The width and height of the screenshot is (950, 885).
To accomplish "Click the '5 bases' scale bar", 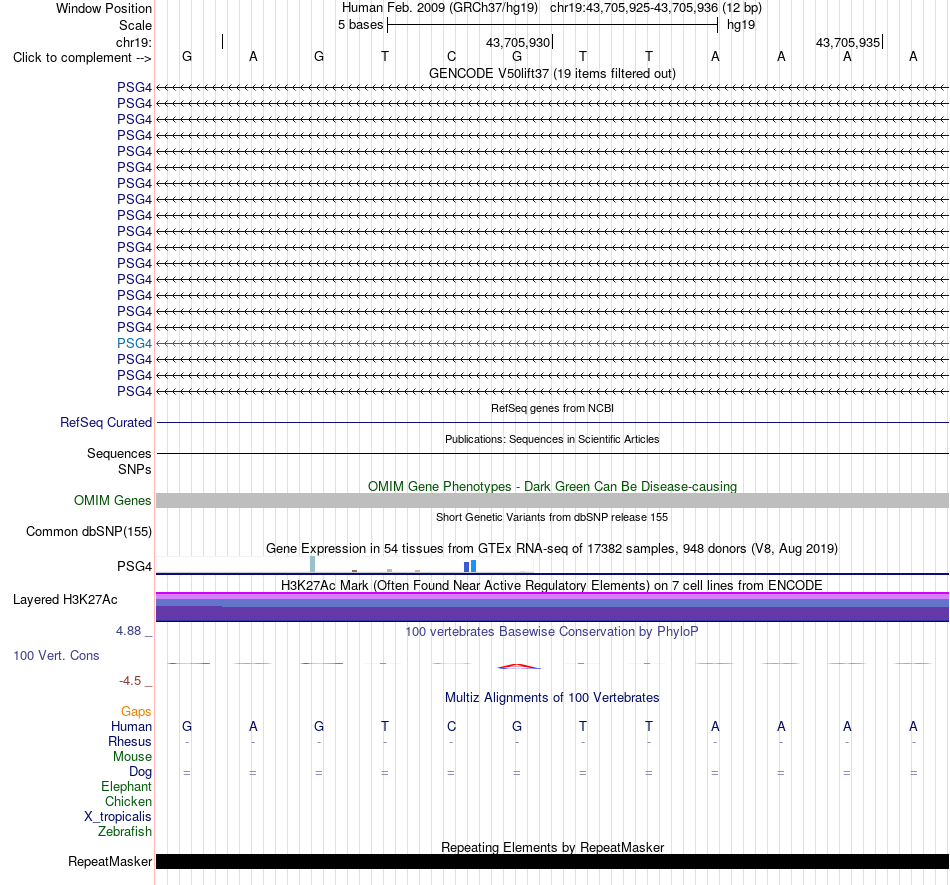I will [x=552, y=25].
